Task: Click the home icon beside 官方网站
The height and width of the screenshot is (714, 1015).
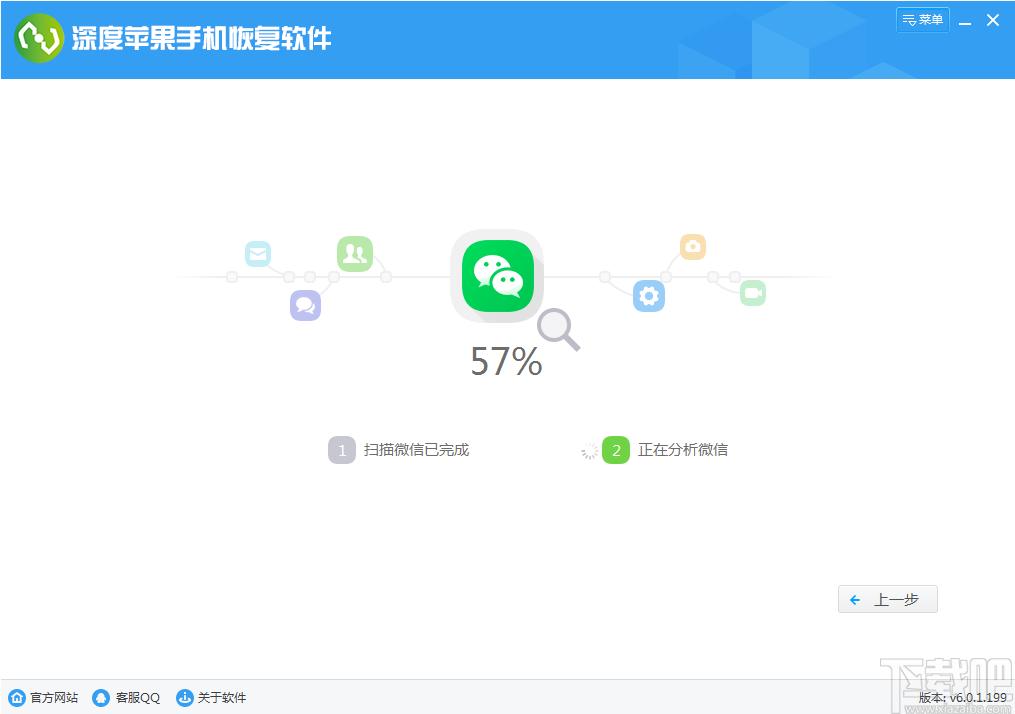Action: pos(17,698)
